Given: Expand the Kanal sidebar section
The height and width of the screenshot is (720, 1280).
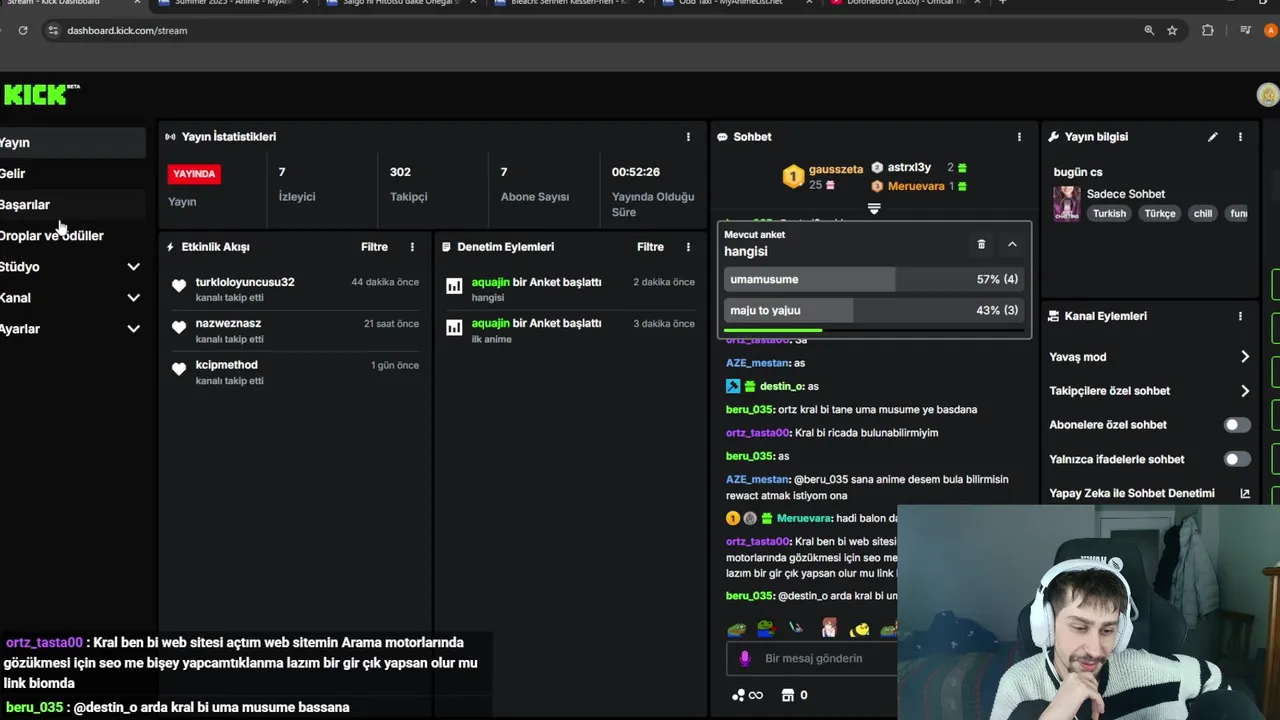Looking at the screenshot, I should pyautogui.click(x=133, y=298).
